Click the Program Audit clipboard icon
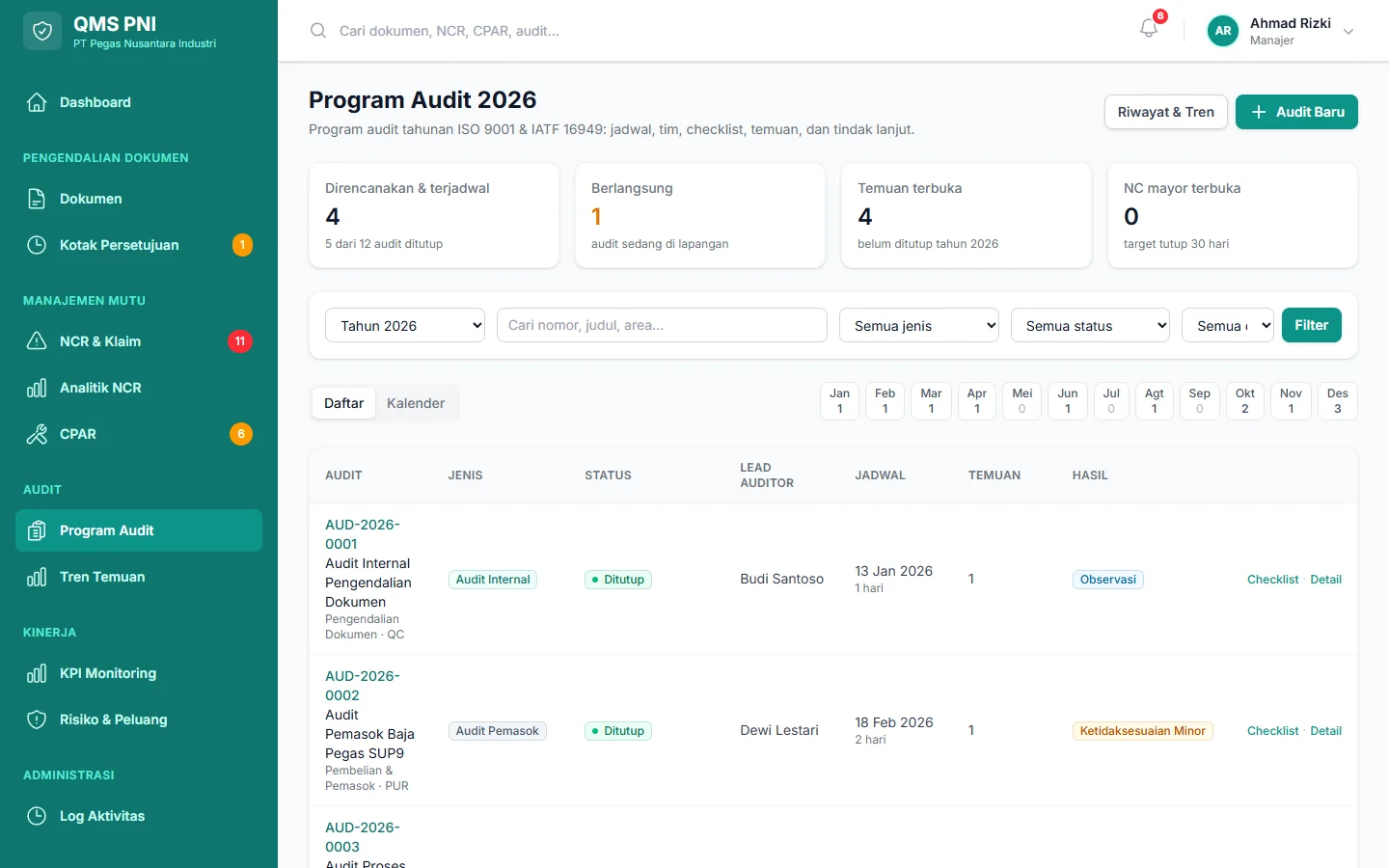The image size is (1389, 868). pyautogui.click(x=37, y=530)
